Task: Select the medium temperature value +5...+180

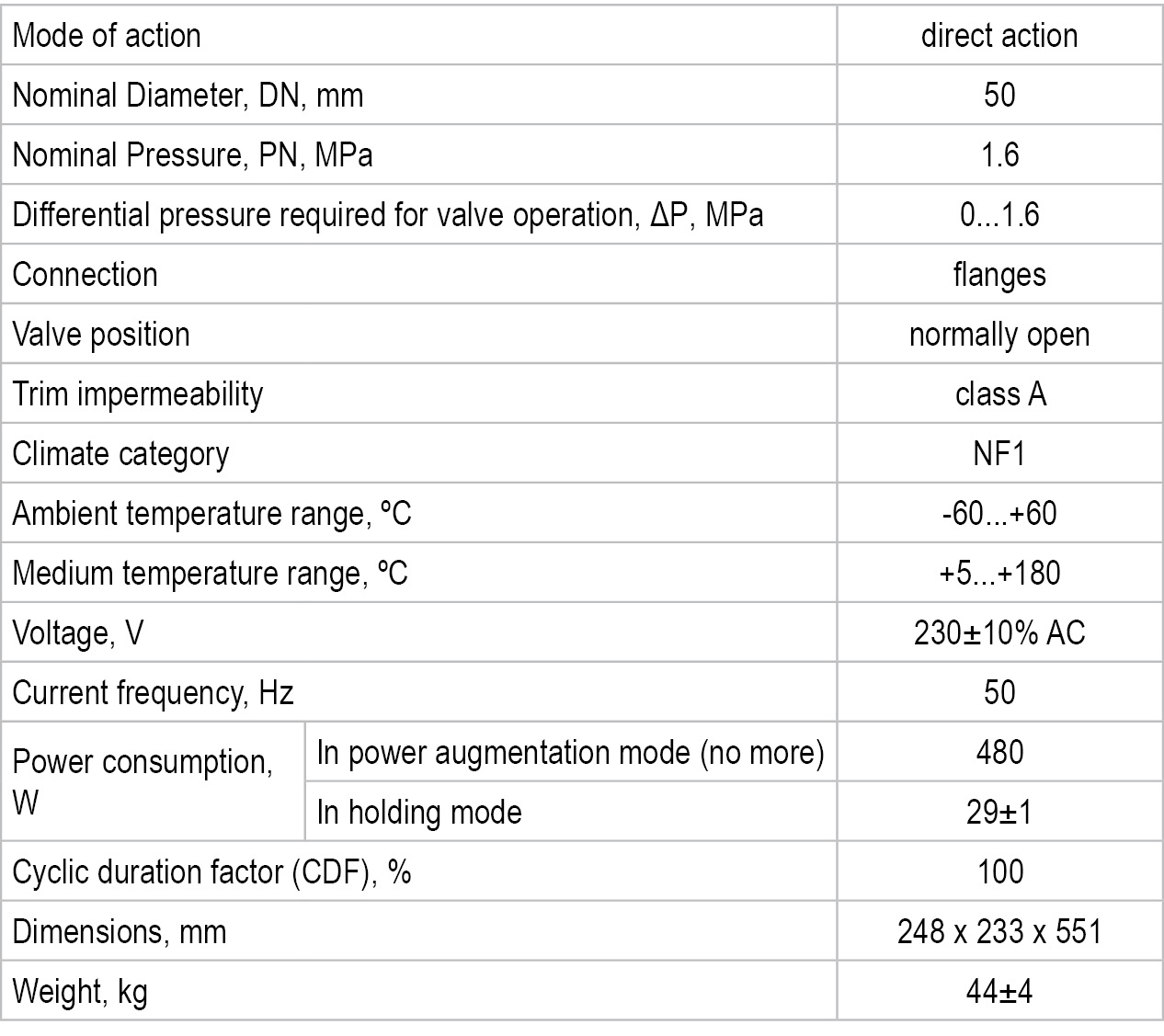Action: pos(999,573)
